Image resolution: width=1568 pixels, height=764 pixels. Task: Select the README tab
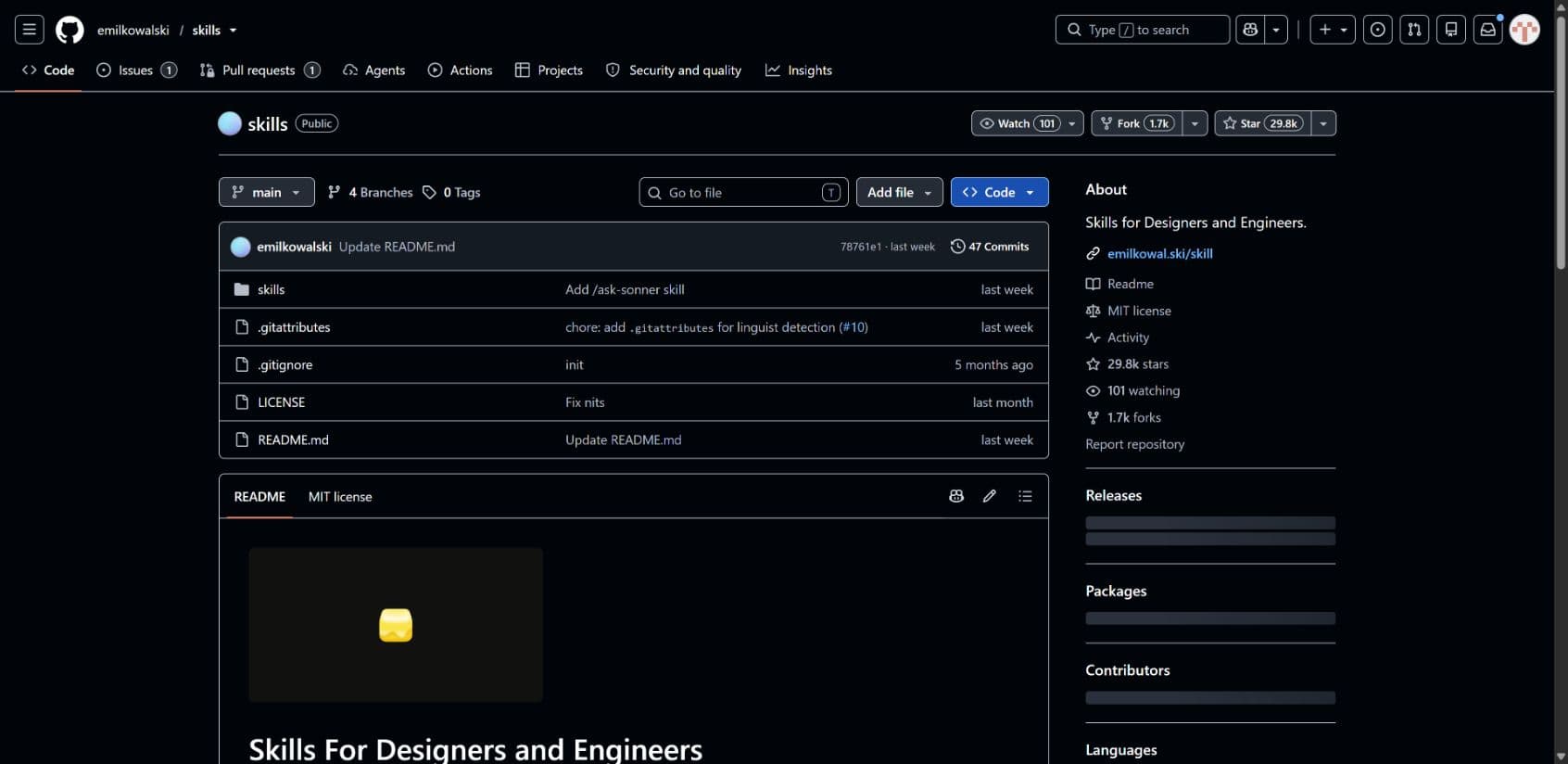[x=259, y=497]
